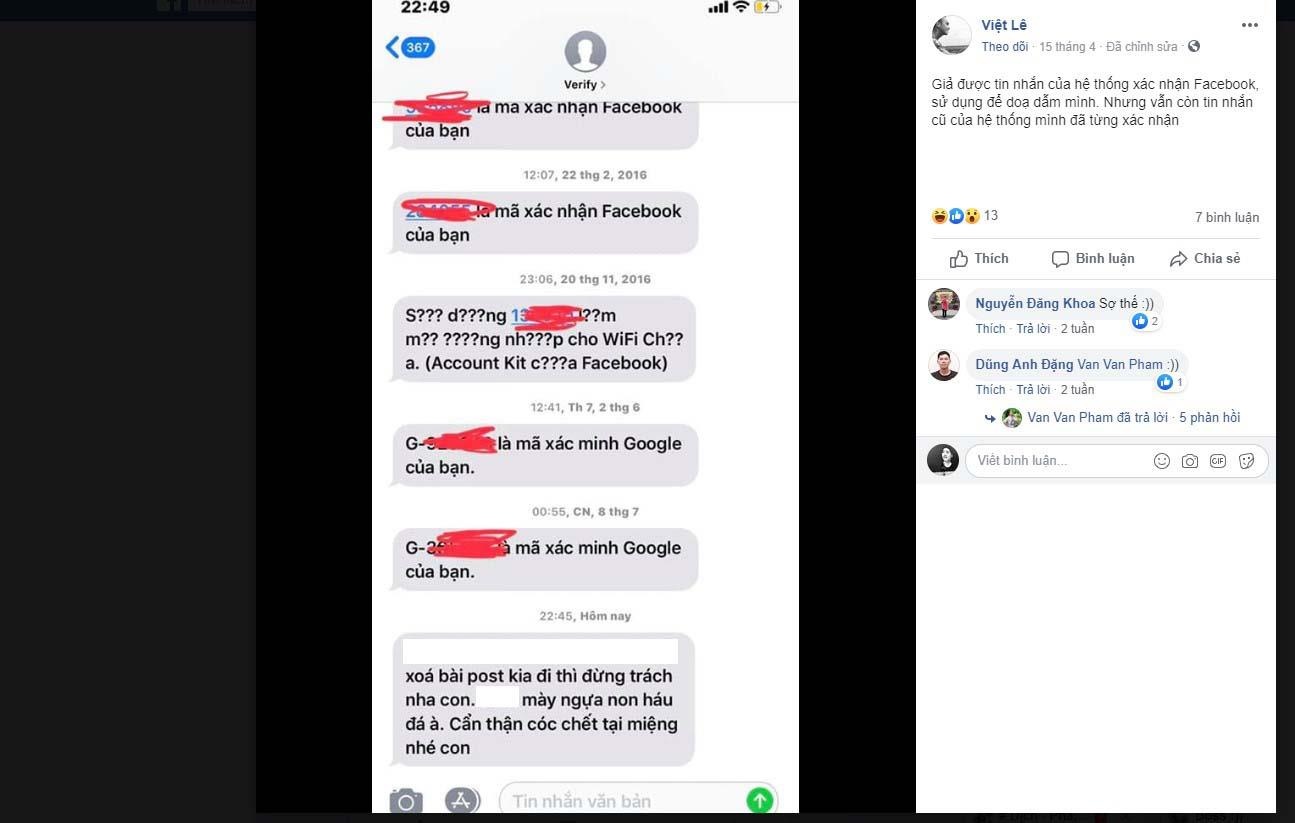
Task: Open the 7 bình luận comments count
Action: tap(1227, 217)
